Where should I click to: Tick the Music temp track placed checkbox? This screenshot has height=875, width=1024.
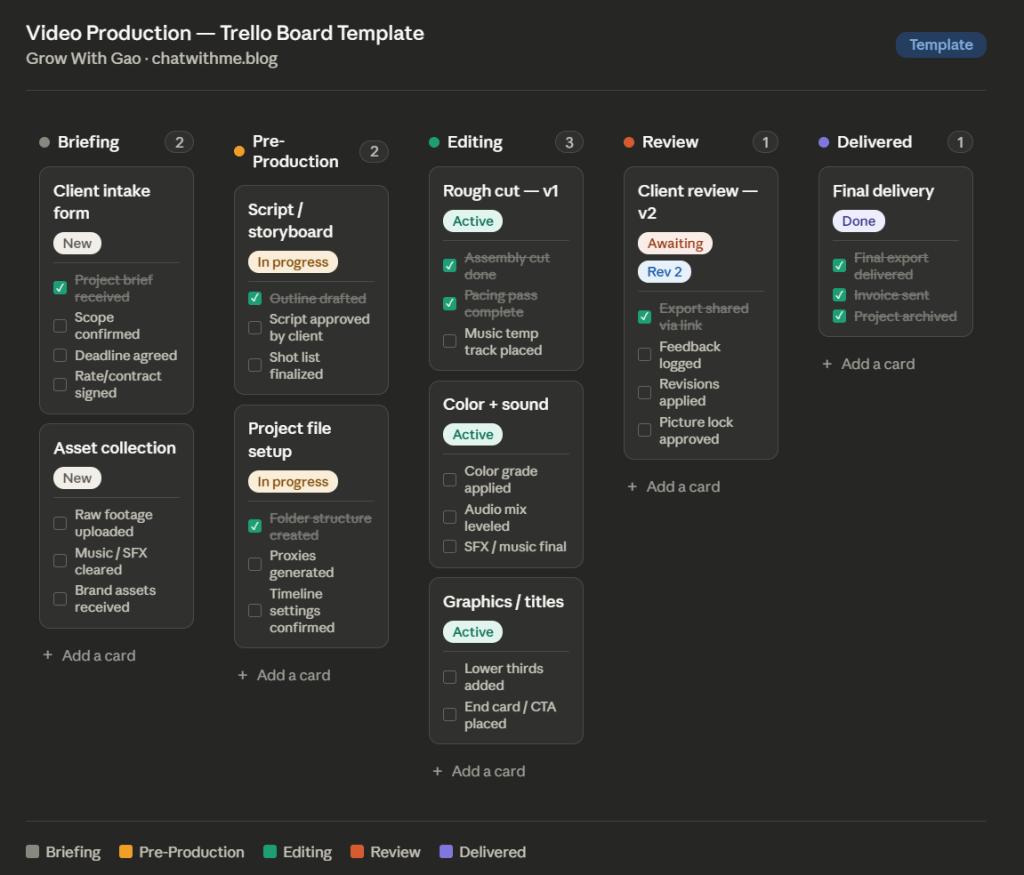[450, 342]
